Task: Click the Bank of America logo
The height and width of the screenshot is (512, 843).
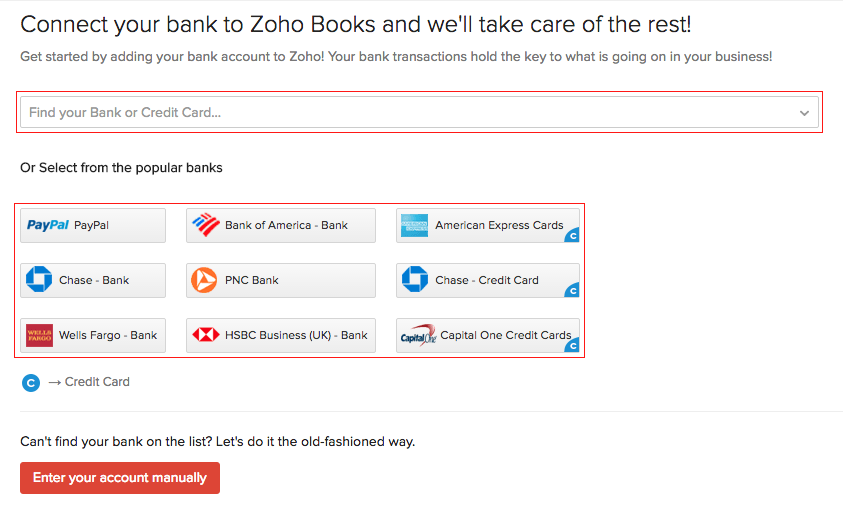Action: click(205, 226)
